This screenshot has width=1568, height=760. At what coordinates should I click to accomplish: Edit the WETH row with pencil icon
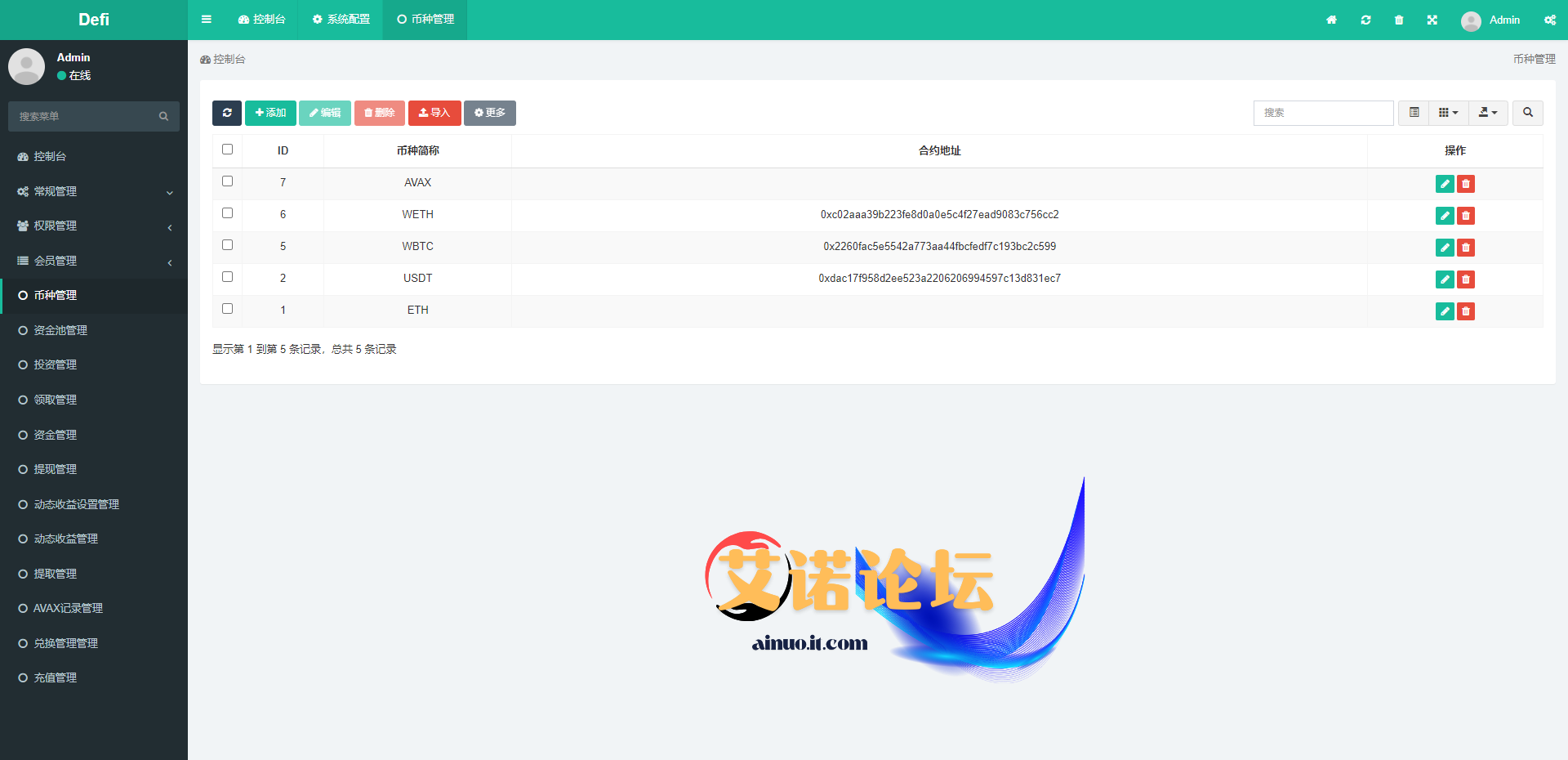[x=1445, y=216]
